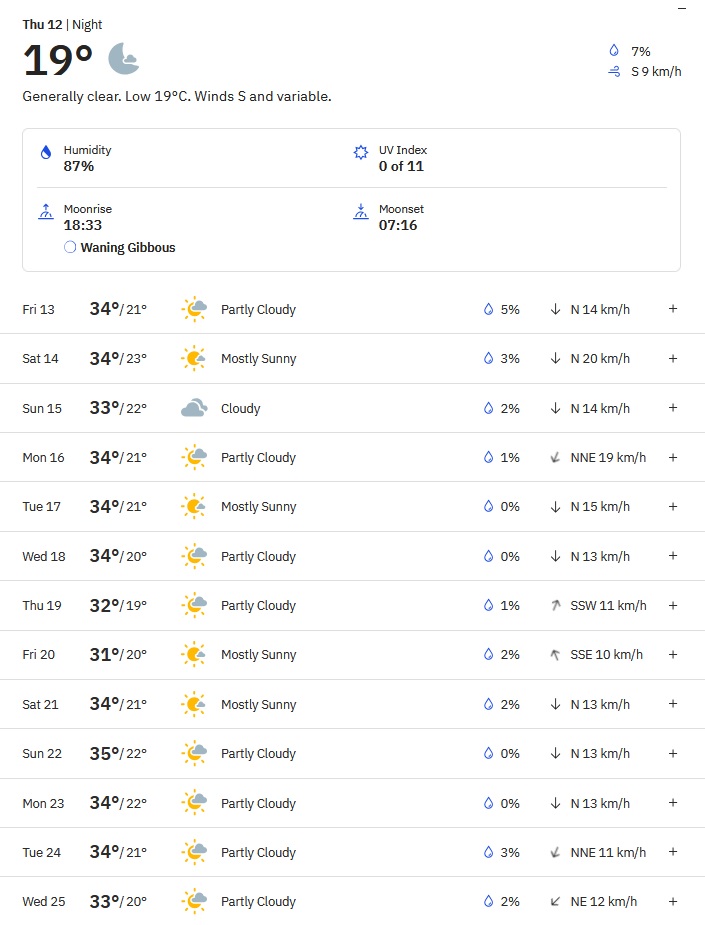Click the 5% rain chance on Fri 13

(x=510, y=310)
